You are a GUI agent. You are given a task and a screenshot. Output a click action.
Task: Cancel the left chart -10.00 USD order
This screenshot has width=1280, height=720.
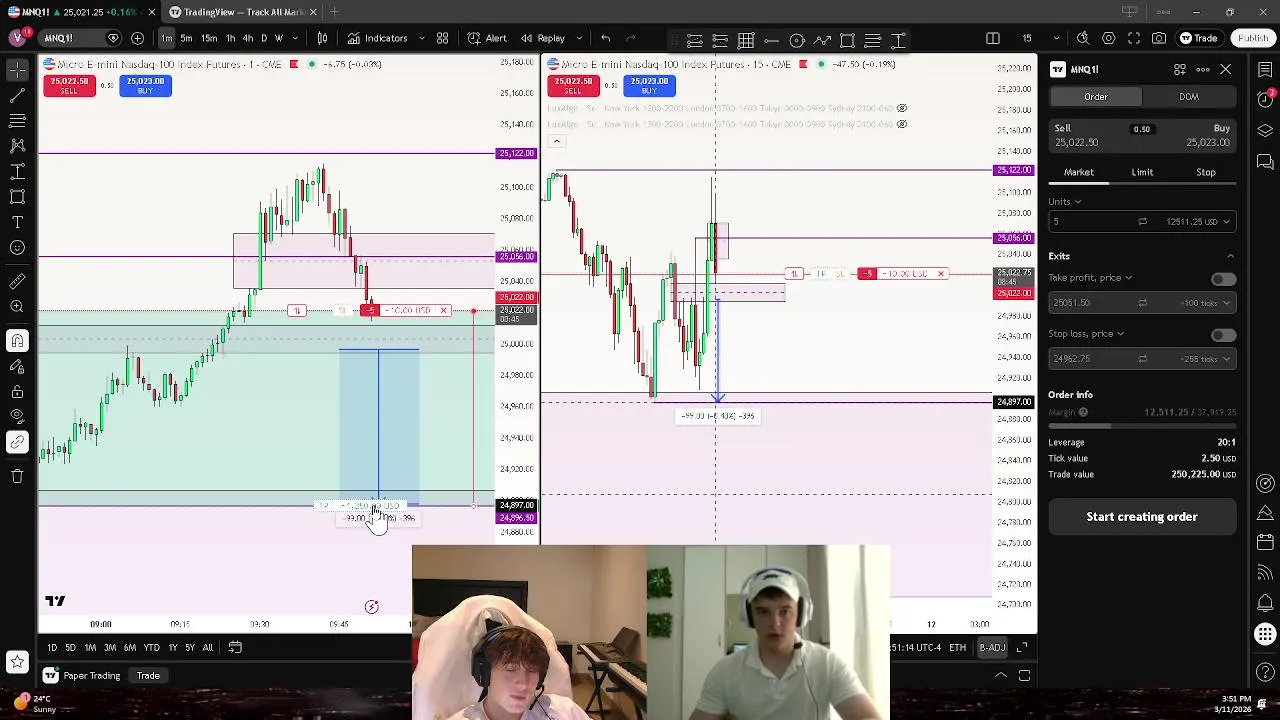coord(443,311)
